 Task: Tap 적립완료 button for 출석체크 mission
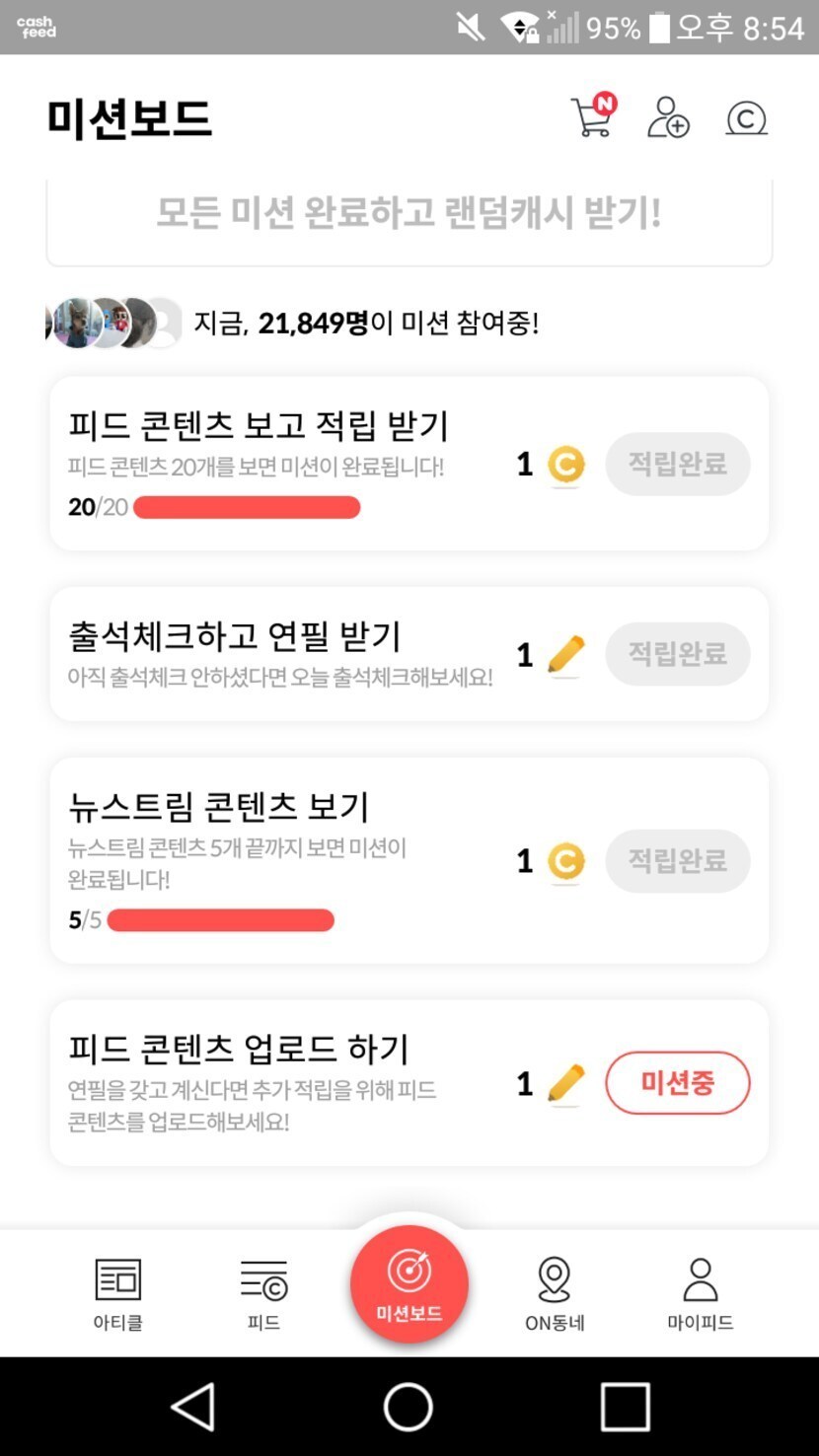(x=678, y=654)
